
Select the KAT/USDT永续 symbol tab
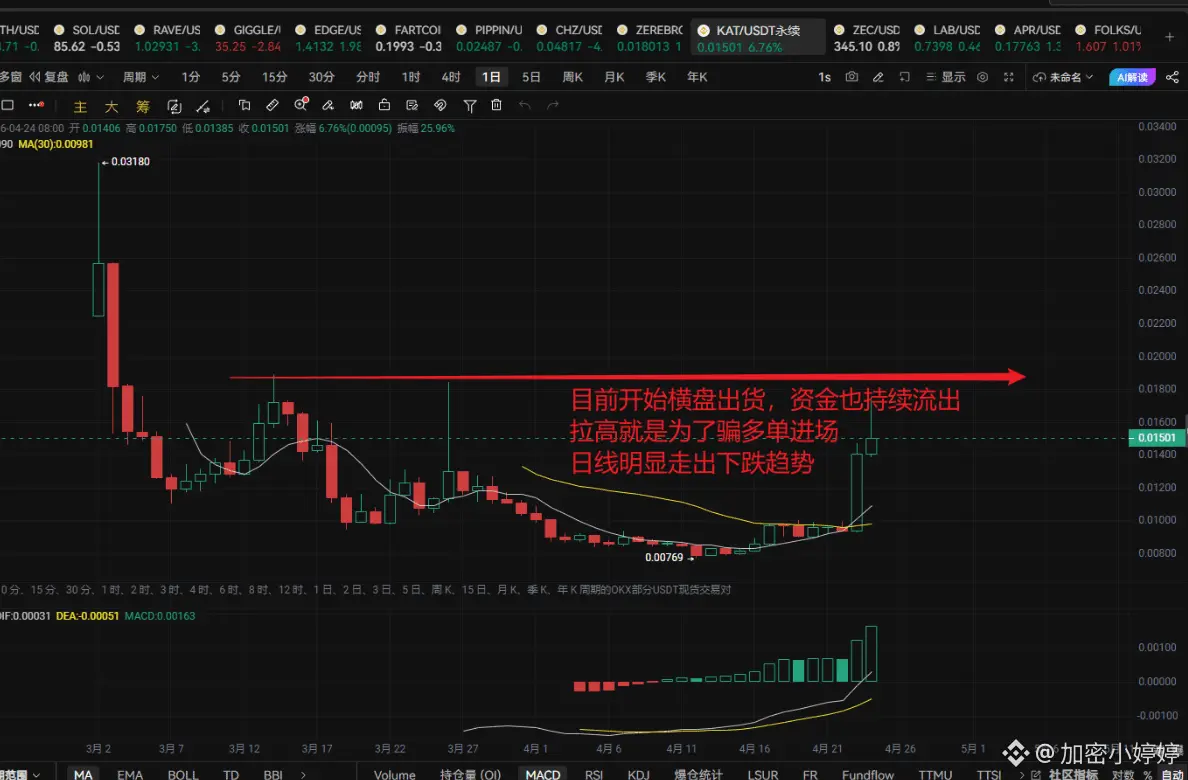click(x=758, y=37)
